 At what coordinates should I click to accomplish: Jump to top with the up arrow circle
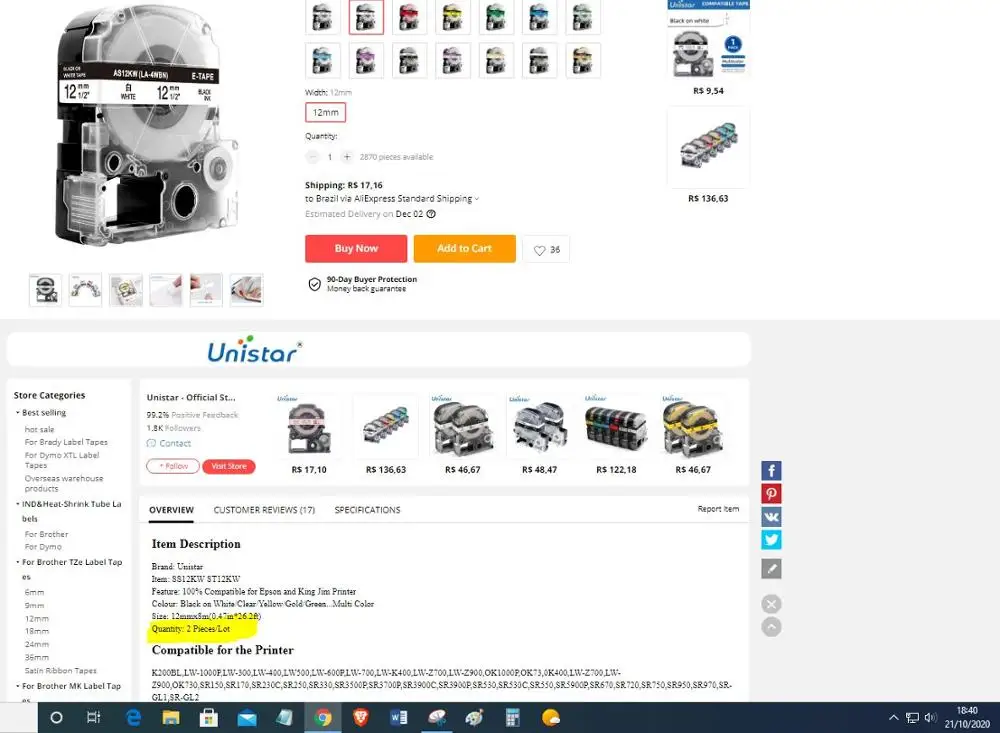(x=771, y=627)
